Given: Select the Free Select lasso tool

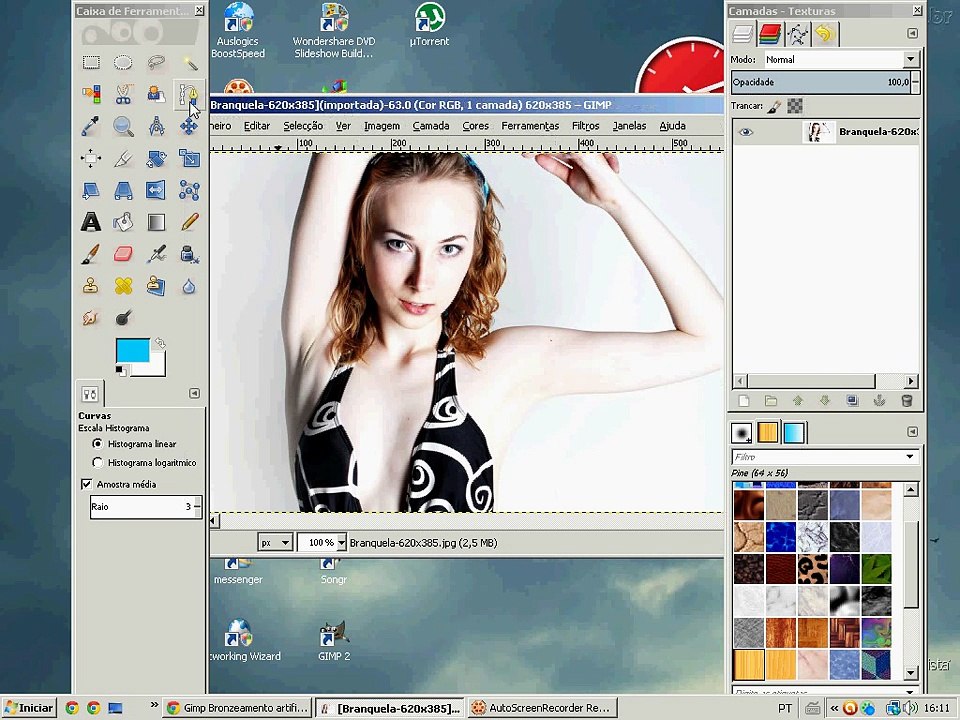Looking at the screenshot, I should tap(156, 62).
